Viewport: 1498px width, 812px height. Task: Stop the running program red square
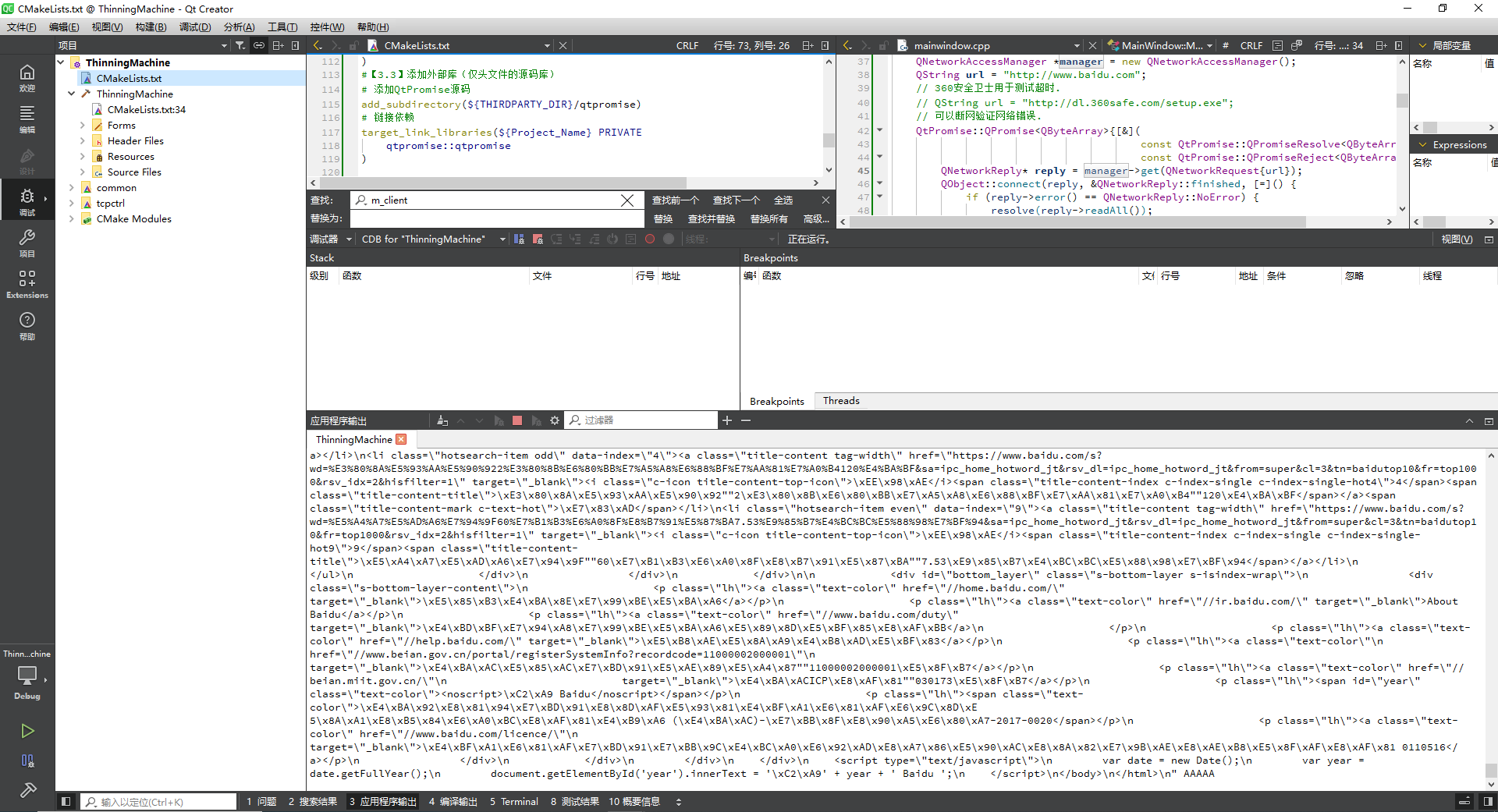coord(516,420)
